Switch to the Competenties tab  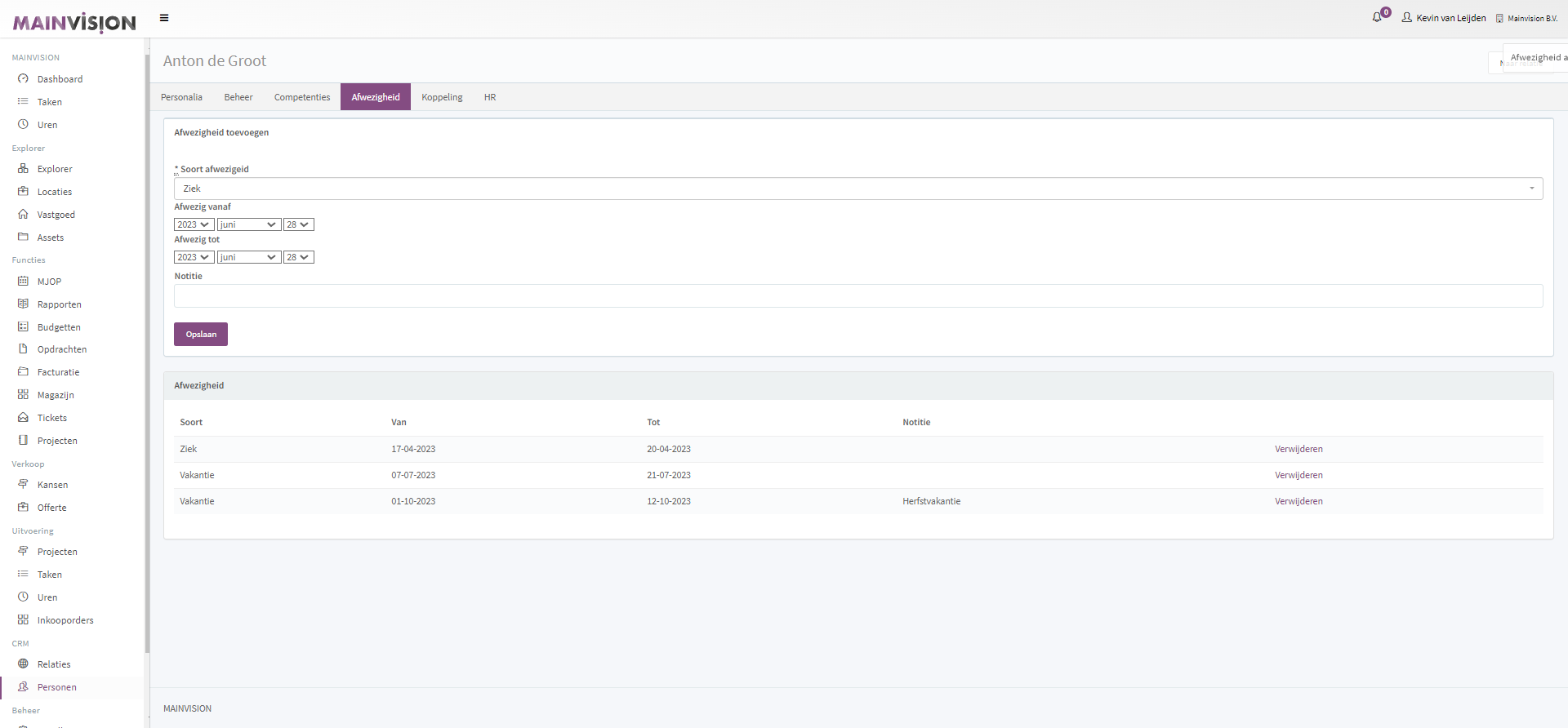point(302,97)
